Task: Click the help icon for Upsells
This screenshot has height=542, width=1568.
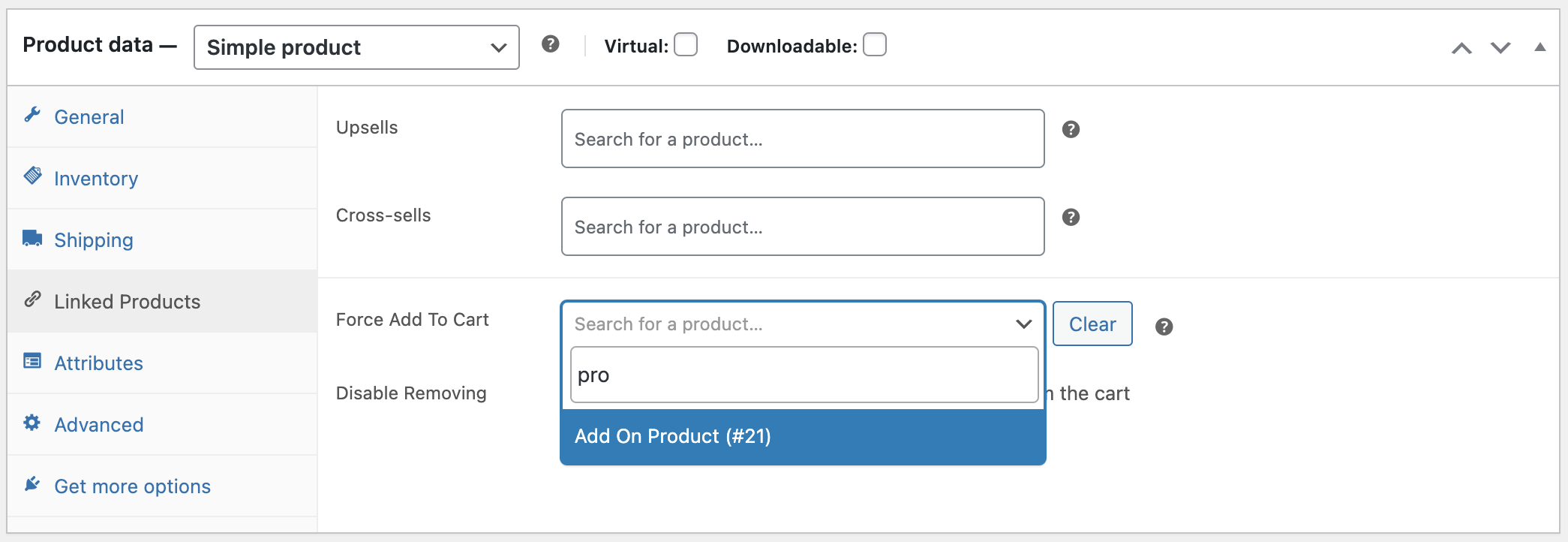Action: (x=1071, y=129)
